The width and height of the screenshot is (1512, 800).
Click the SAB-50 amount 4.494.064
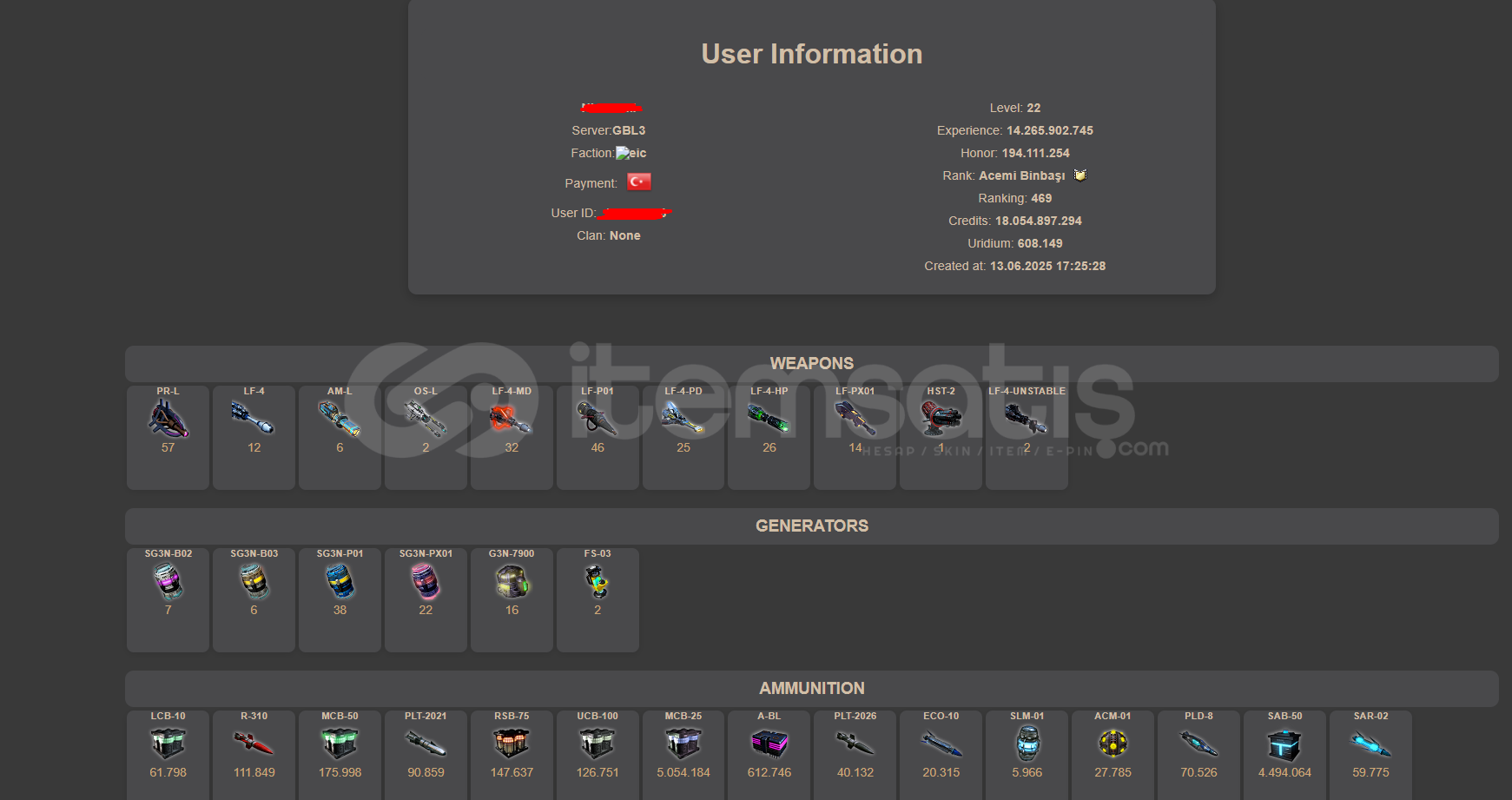1284,772
